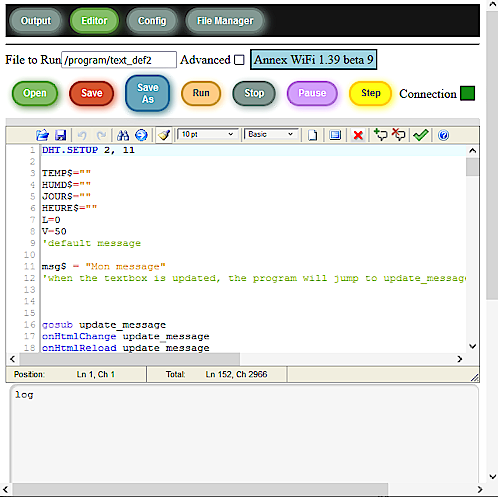Click code line HEURE$=""

coord(69,208)
